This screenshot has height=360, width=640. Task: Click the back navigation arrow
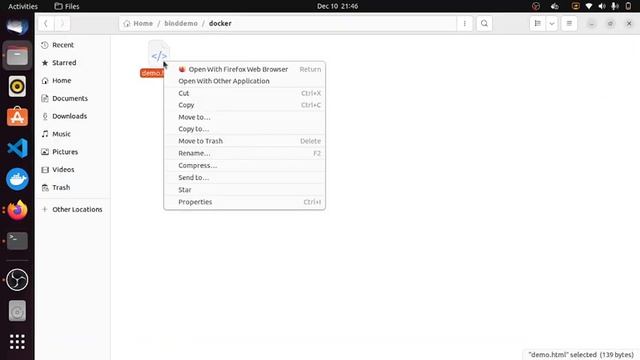tap(46, 23)
